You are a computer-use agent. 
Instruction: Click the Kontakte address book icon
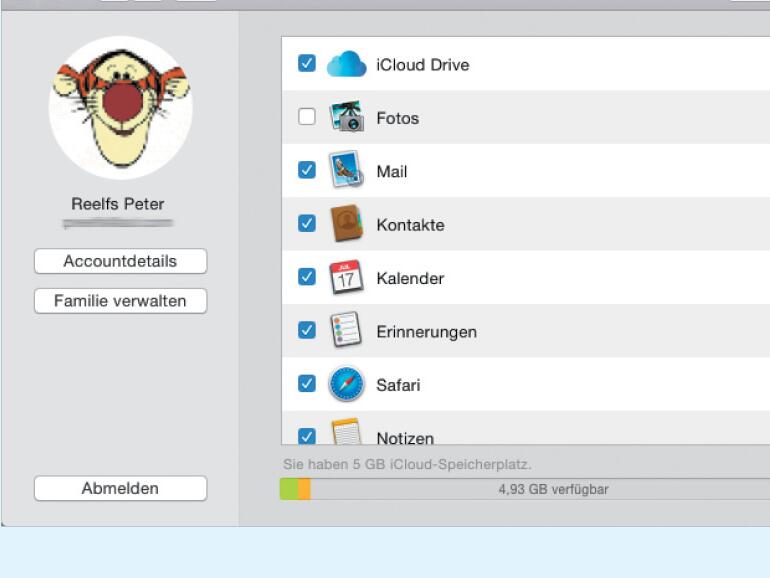coord(346,223)
